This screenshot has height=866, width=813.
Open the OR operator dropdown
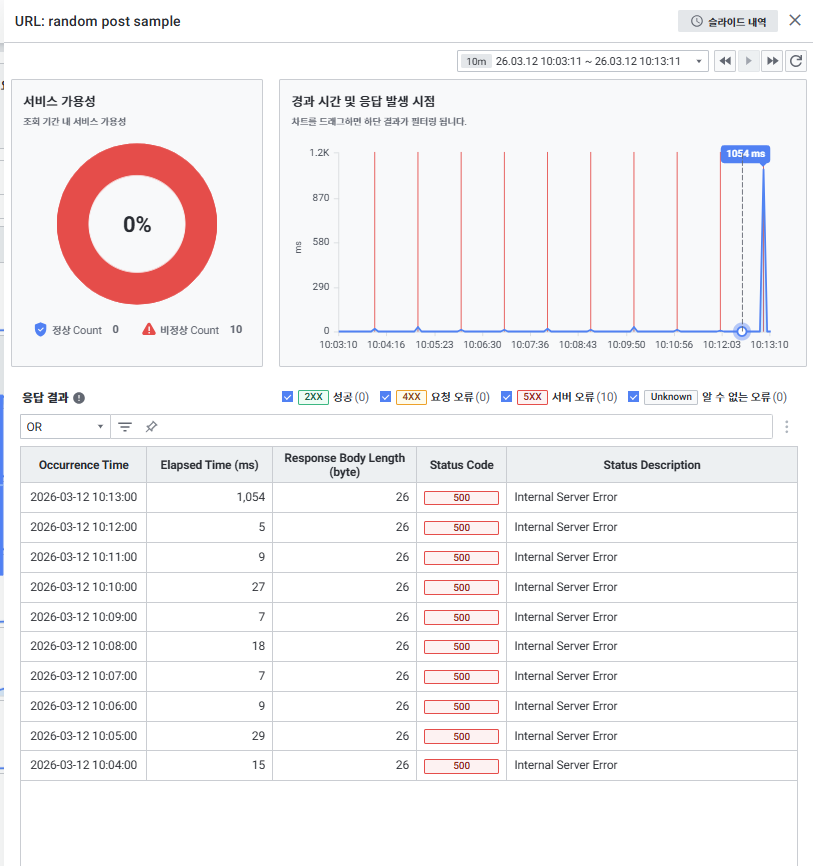65,427
